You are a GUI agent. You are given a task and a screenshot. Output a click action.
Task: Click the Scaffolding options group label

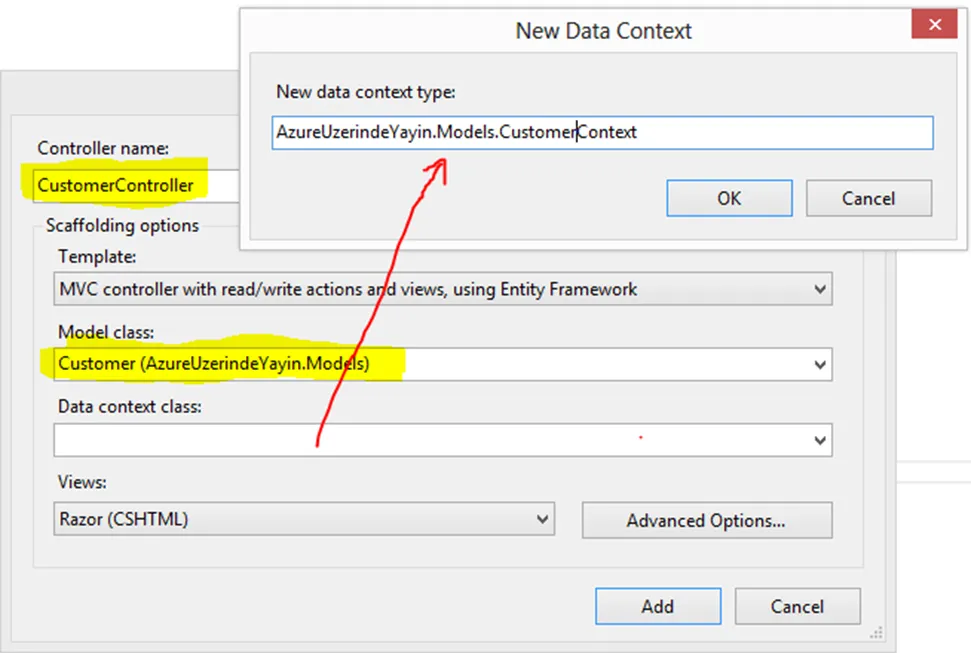tap(122, 226)
